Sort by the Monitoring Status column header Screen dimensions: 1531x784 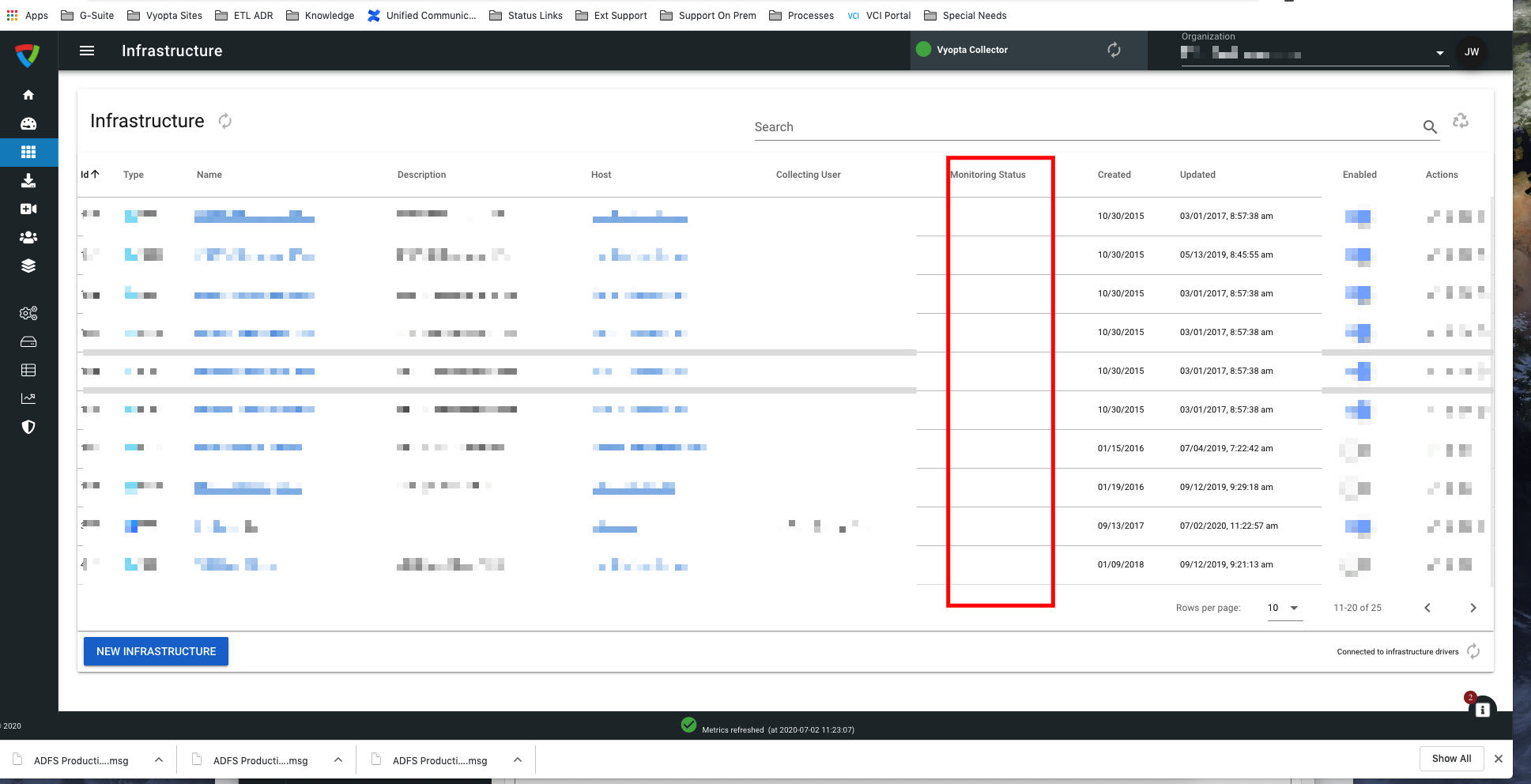pyautogui.click(x=988, y=175)
